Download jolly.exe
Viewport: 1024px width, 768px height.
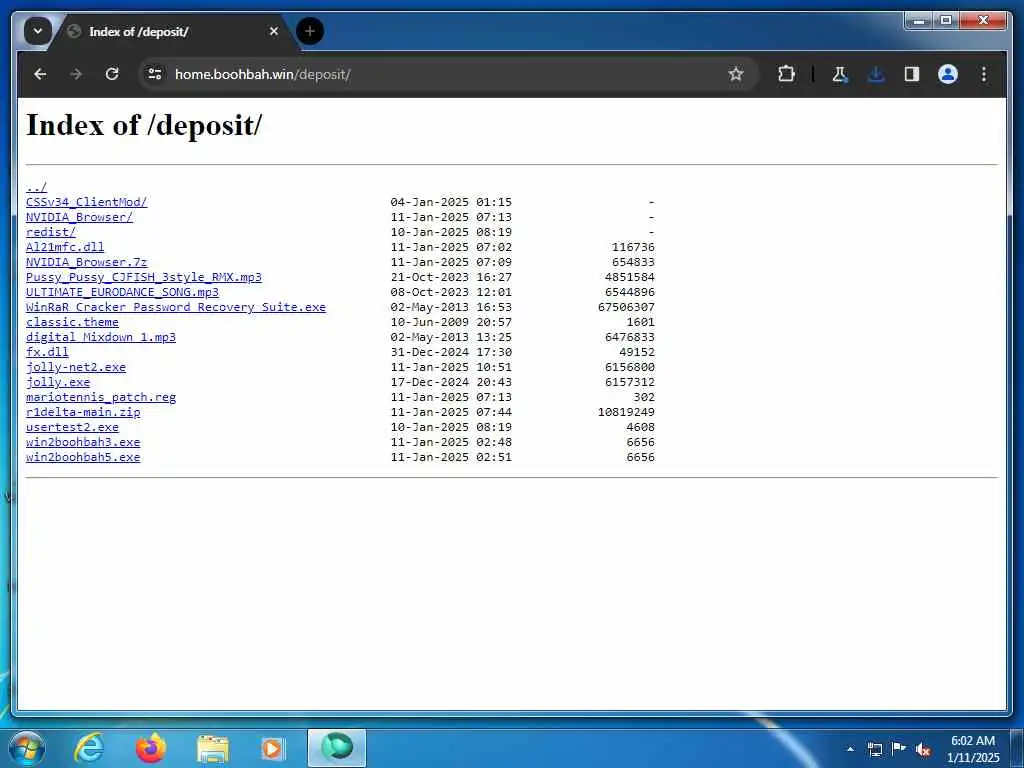(58, 383)
